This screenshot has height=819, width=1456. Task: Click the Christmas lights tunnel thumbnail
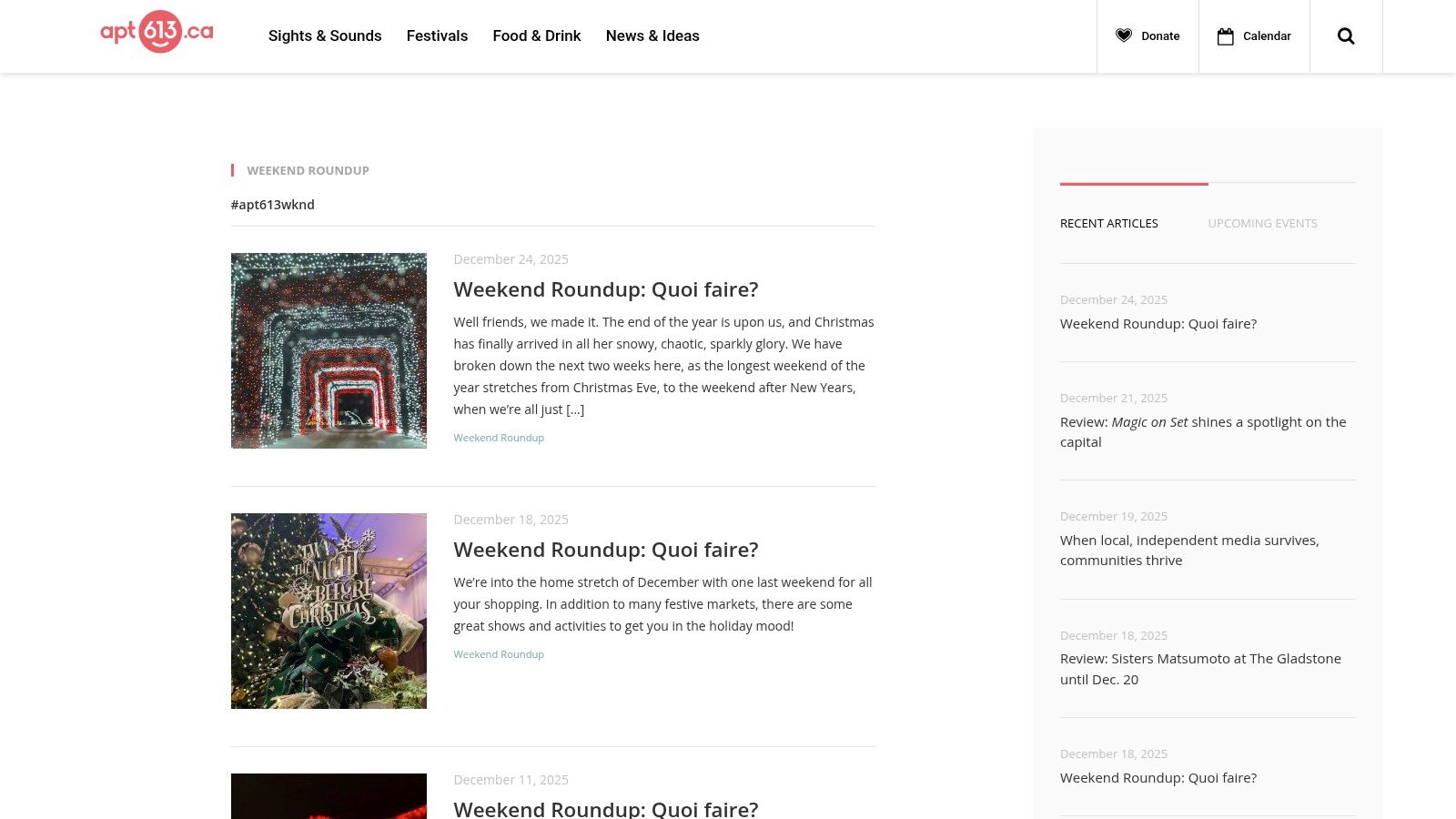coord(329,350)
